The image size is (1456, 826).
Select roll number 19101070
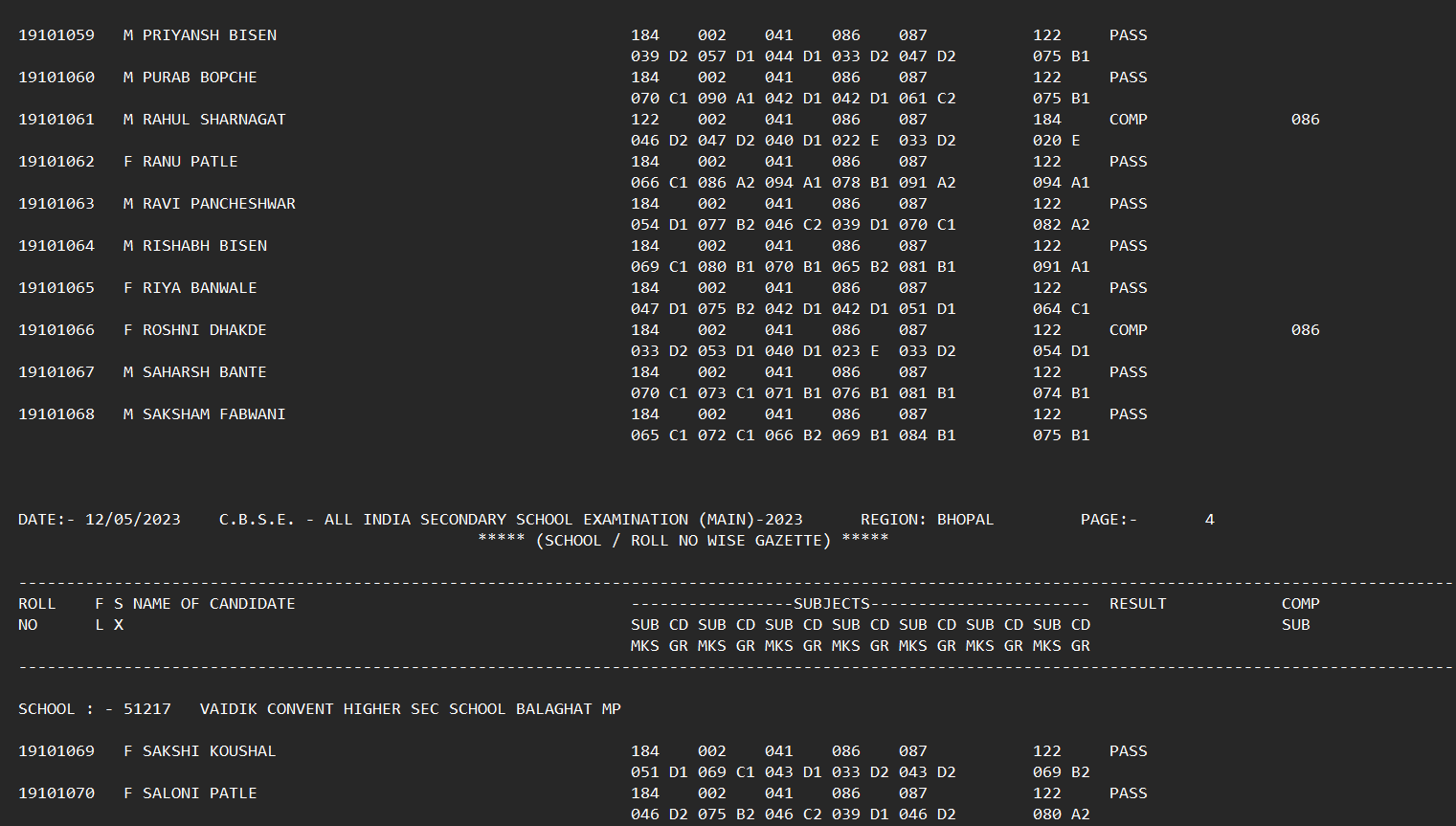(x=56, y=793)
